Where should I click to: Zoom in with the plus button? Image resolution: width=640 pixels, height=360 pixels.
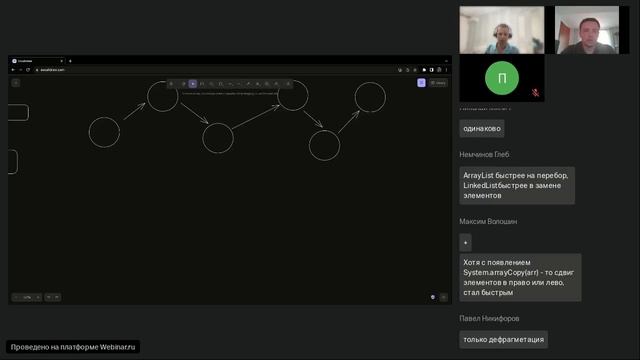(38, 297)
